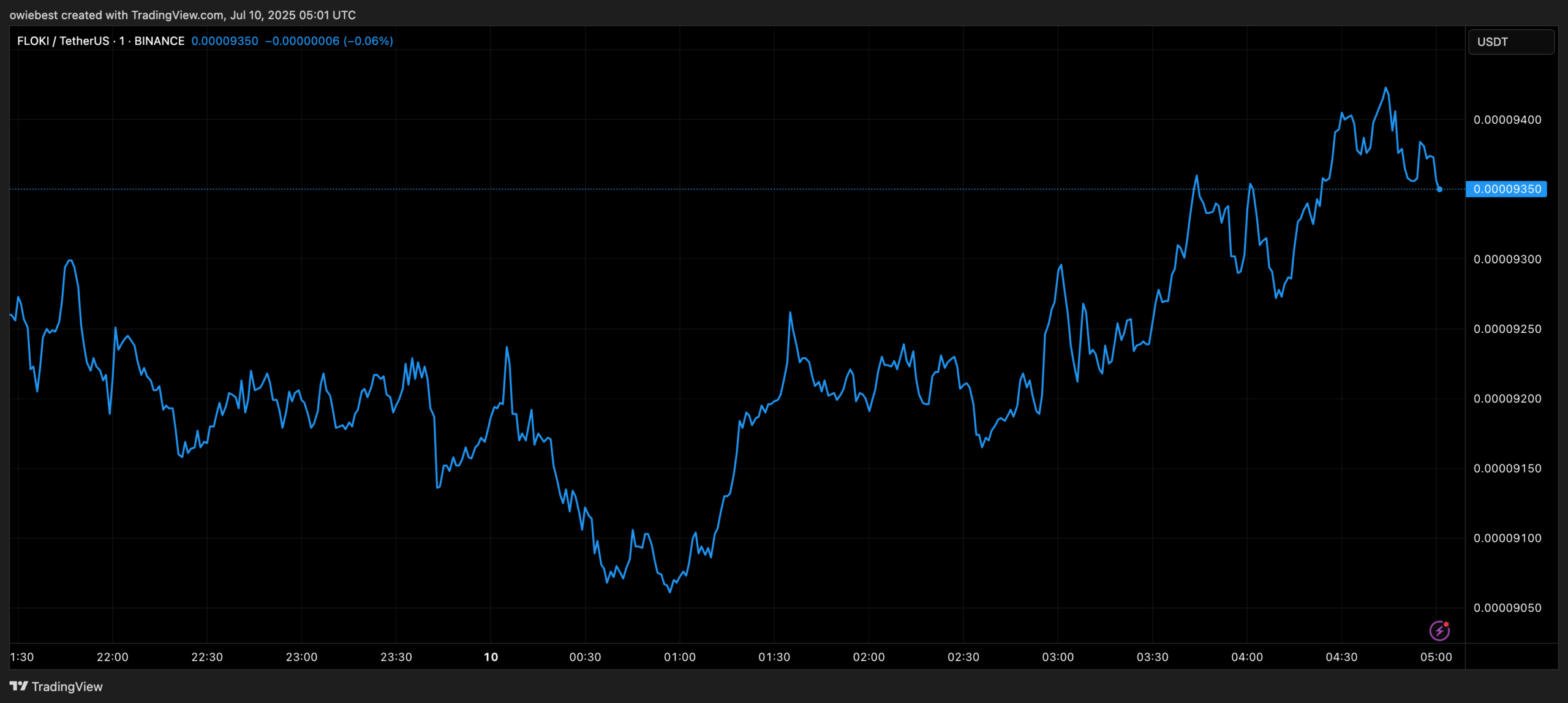Click the 0.00009350 value in the header
The width and height of the screenshot is (1568, 703).
[225, 41]
